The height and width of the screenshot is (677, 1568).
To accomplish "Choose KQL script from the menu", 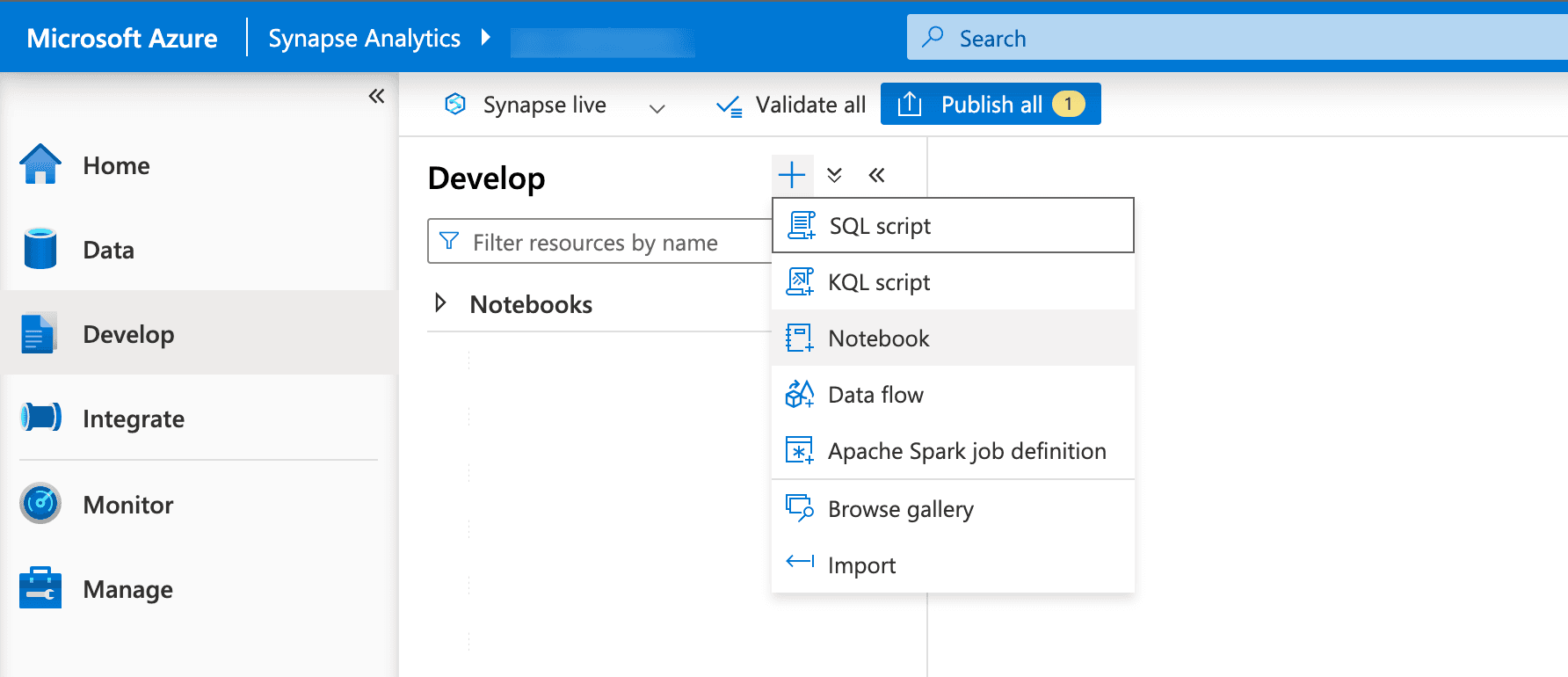I will click(x=953, y=282).
